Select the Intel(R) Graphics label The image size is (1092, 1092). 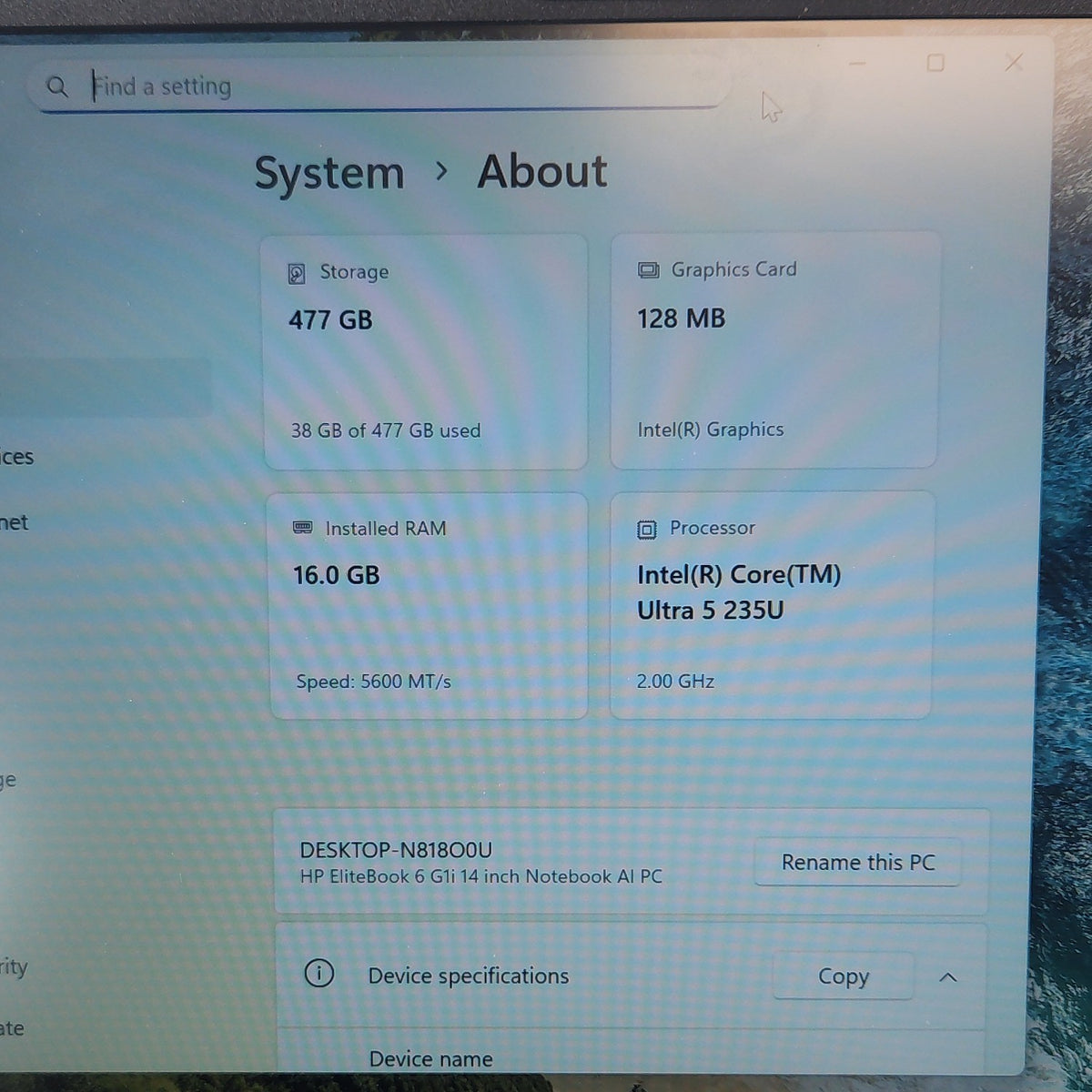[x=711, y=430]
